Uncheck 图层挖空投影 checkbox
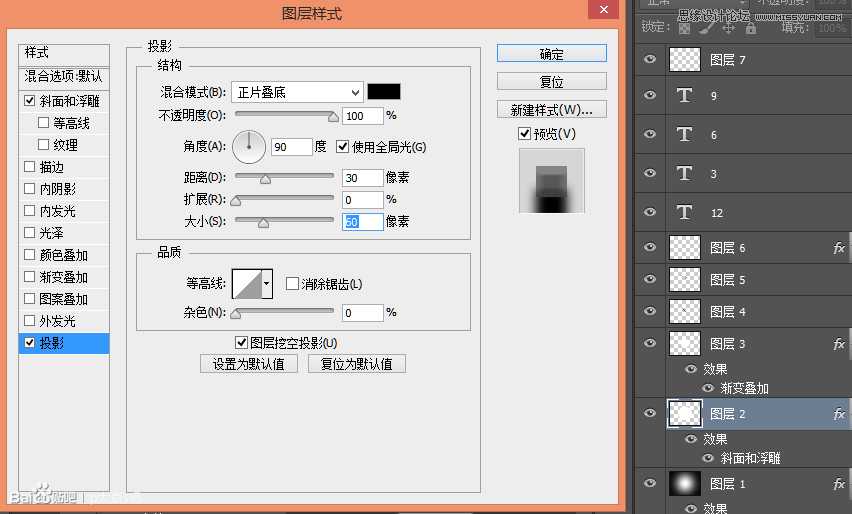This screenshot has width=852, height=514. pos(241,342)
